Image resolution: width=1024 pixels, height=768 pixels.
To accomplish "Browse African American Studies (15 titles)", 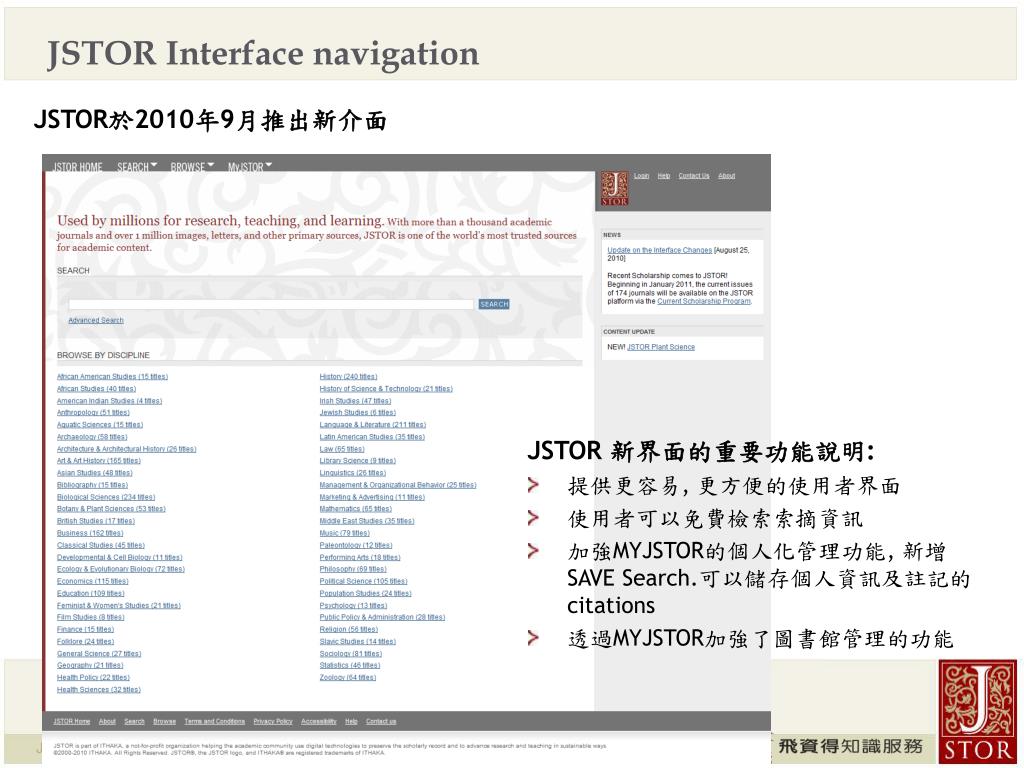I will click(x=112, y=377).
